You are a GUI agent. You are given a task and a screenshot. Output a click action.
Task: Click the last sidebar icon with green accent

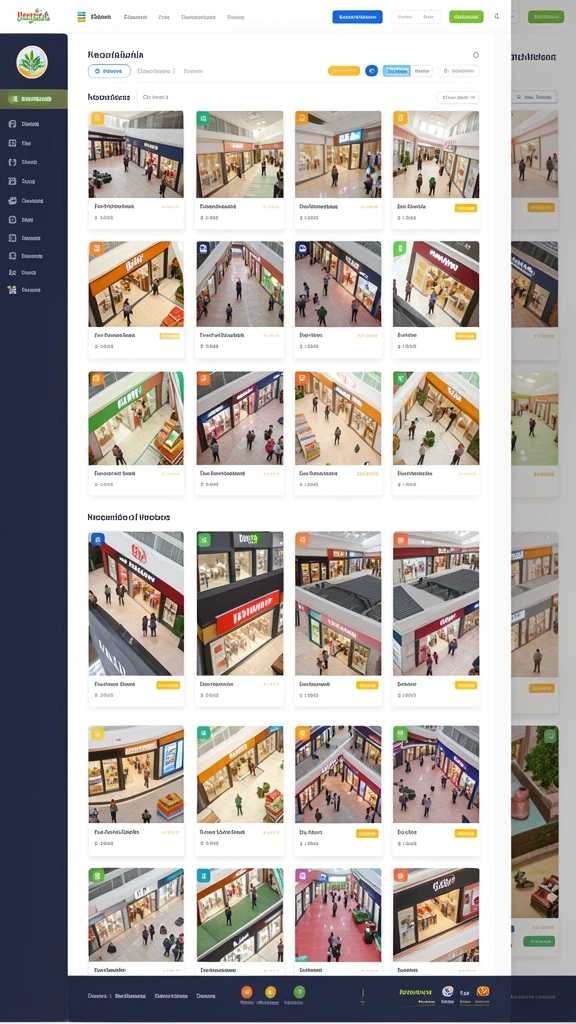[12, 289]
